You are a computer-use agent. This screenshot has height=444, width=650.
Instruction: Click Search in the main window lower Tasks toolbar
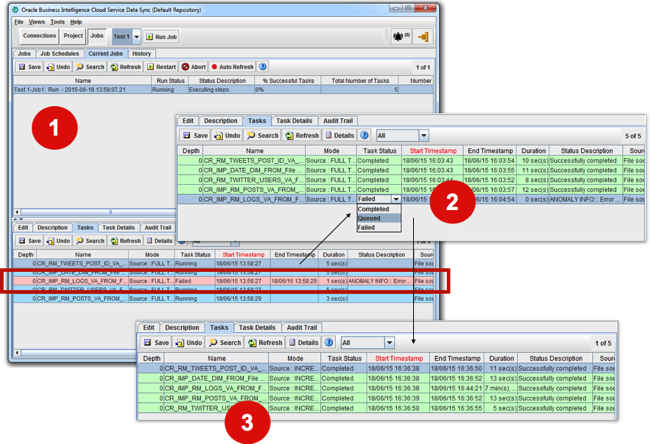tap(90, 241)
